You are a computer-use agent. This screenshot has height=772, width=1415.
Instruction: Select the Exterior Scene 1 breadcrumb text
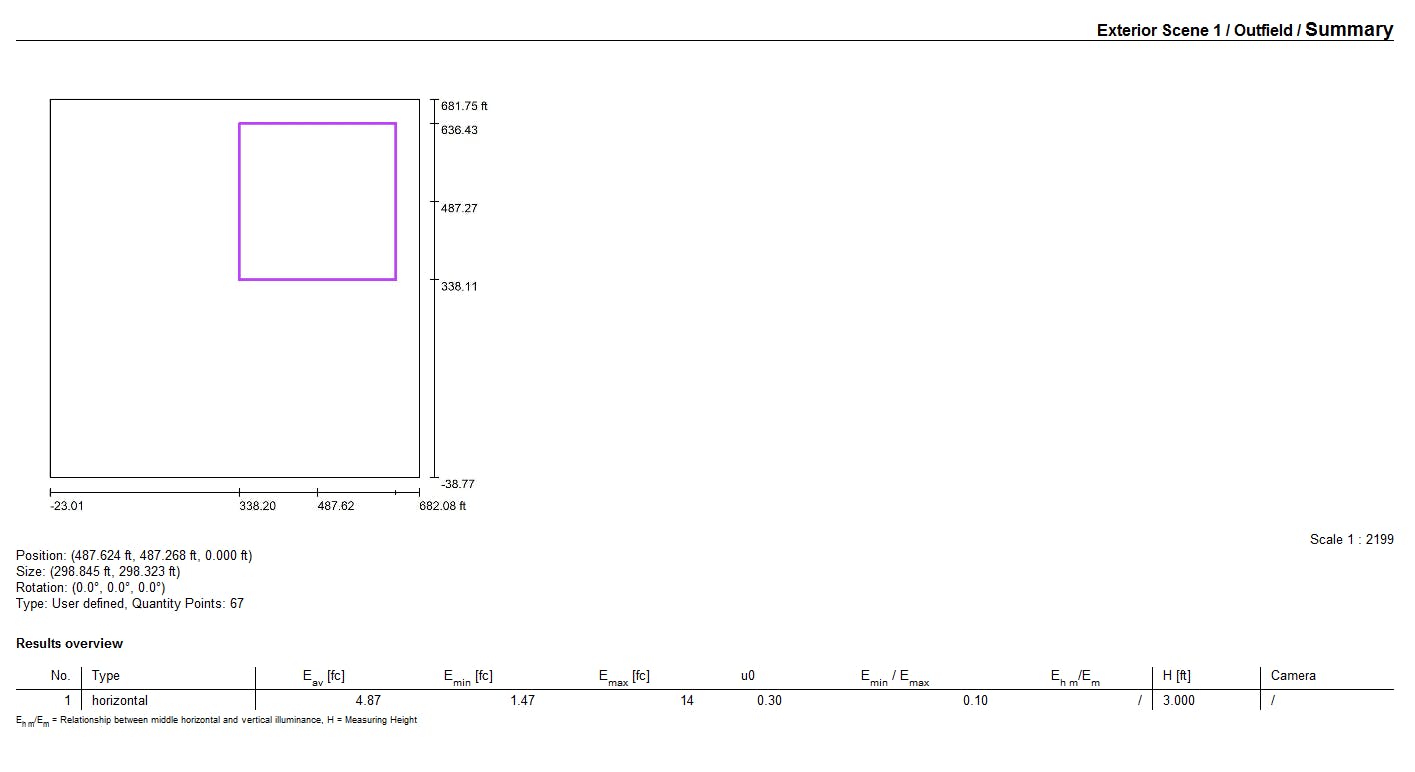(1159, 30)
